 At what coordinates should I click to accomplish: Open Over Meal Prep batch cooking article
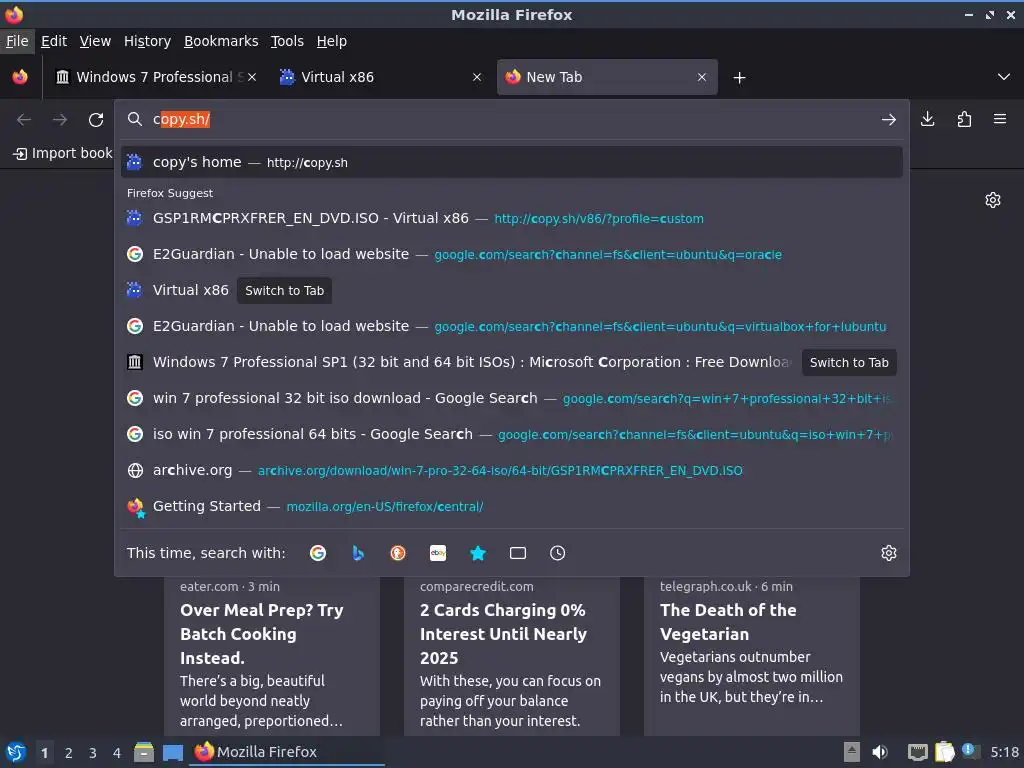[x=272, y=655]
